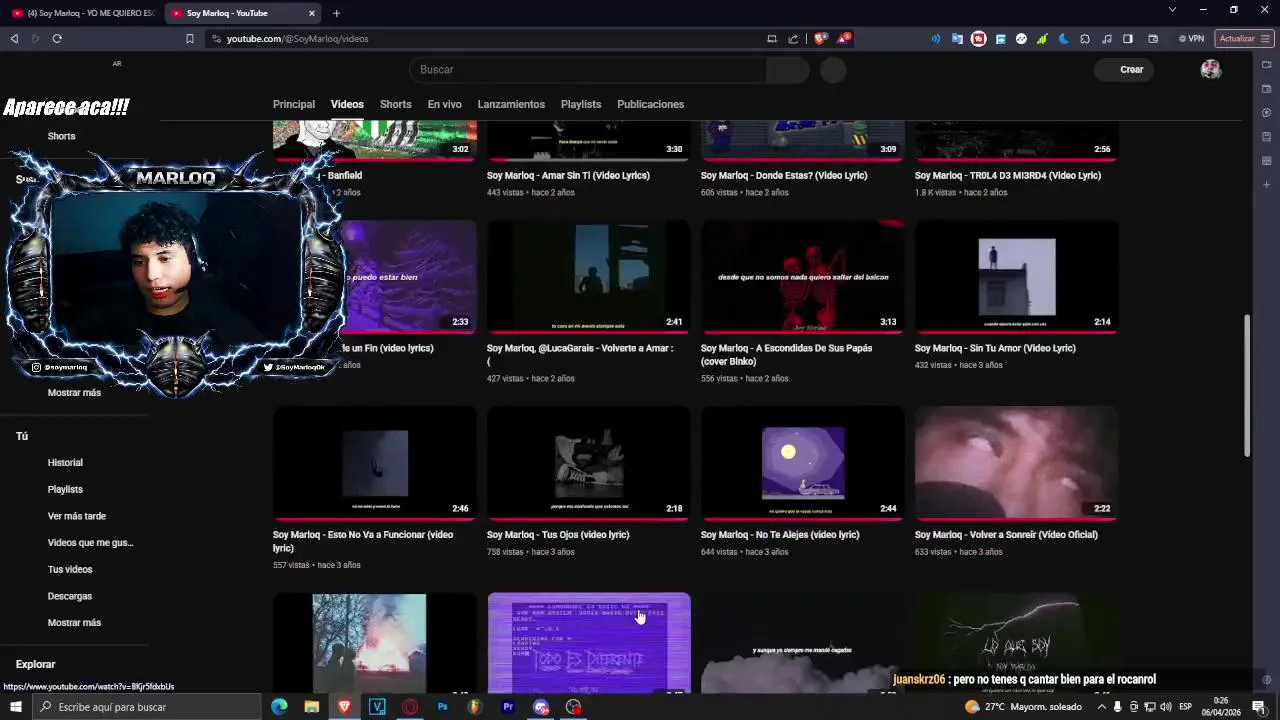This screenshot has height=720, width=1280.
Task: Show hidden system tray icons chevron
Action: [x=1102, y=707]
